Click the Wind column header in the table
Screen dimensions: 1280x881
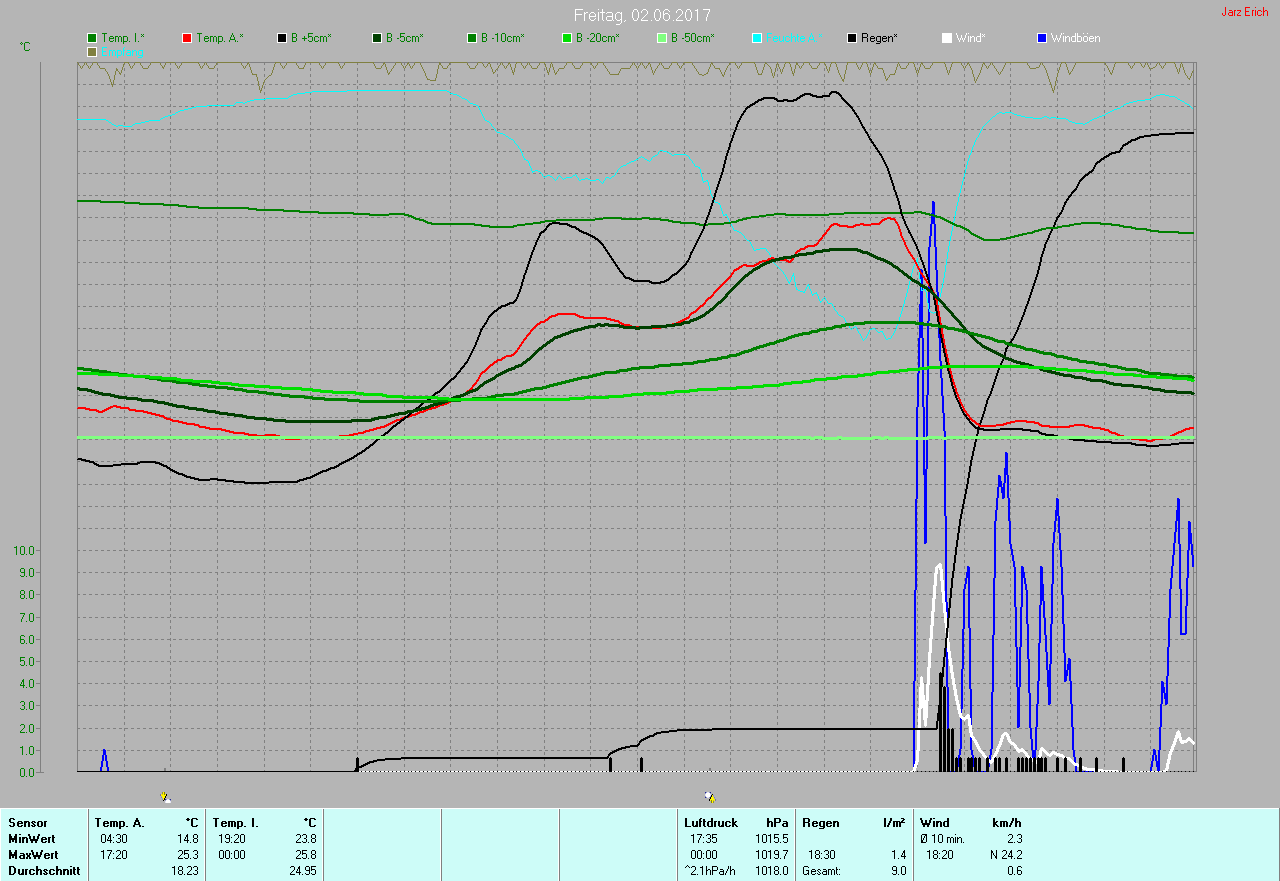coord(935,823)
